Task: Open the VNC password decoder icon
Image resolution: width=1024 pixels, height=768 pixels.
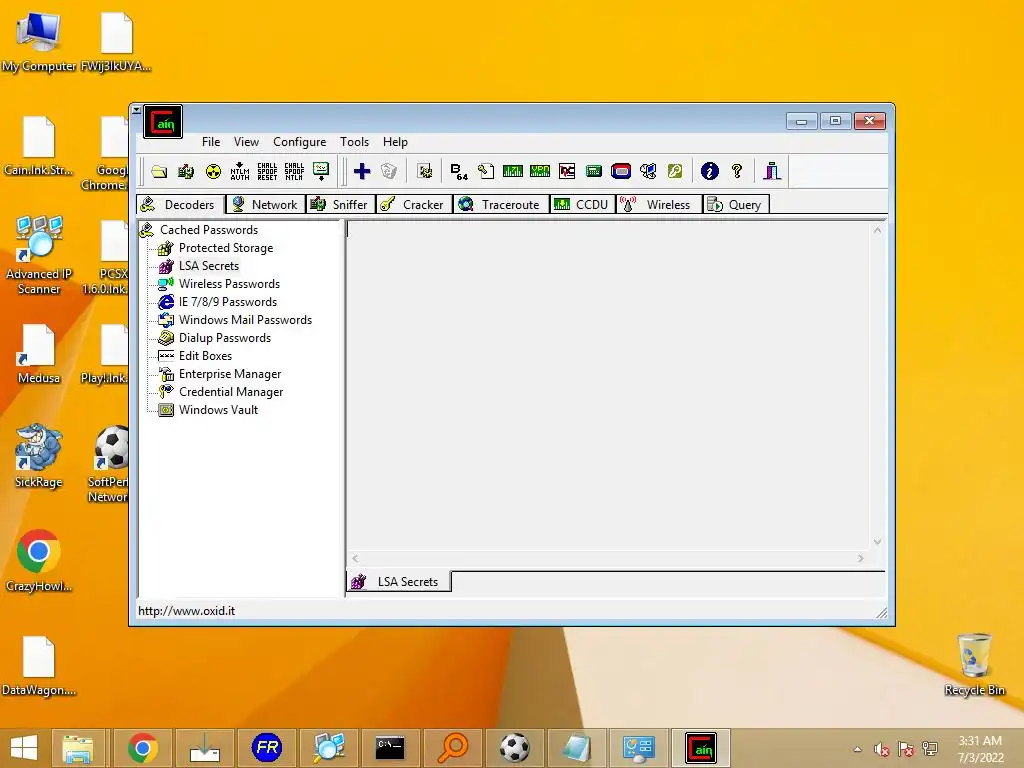Action: pyautogui.click(x=567, y=172)
